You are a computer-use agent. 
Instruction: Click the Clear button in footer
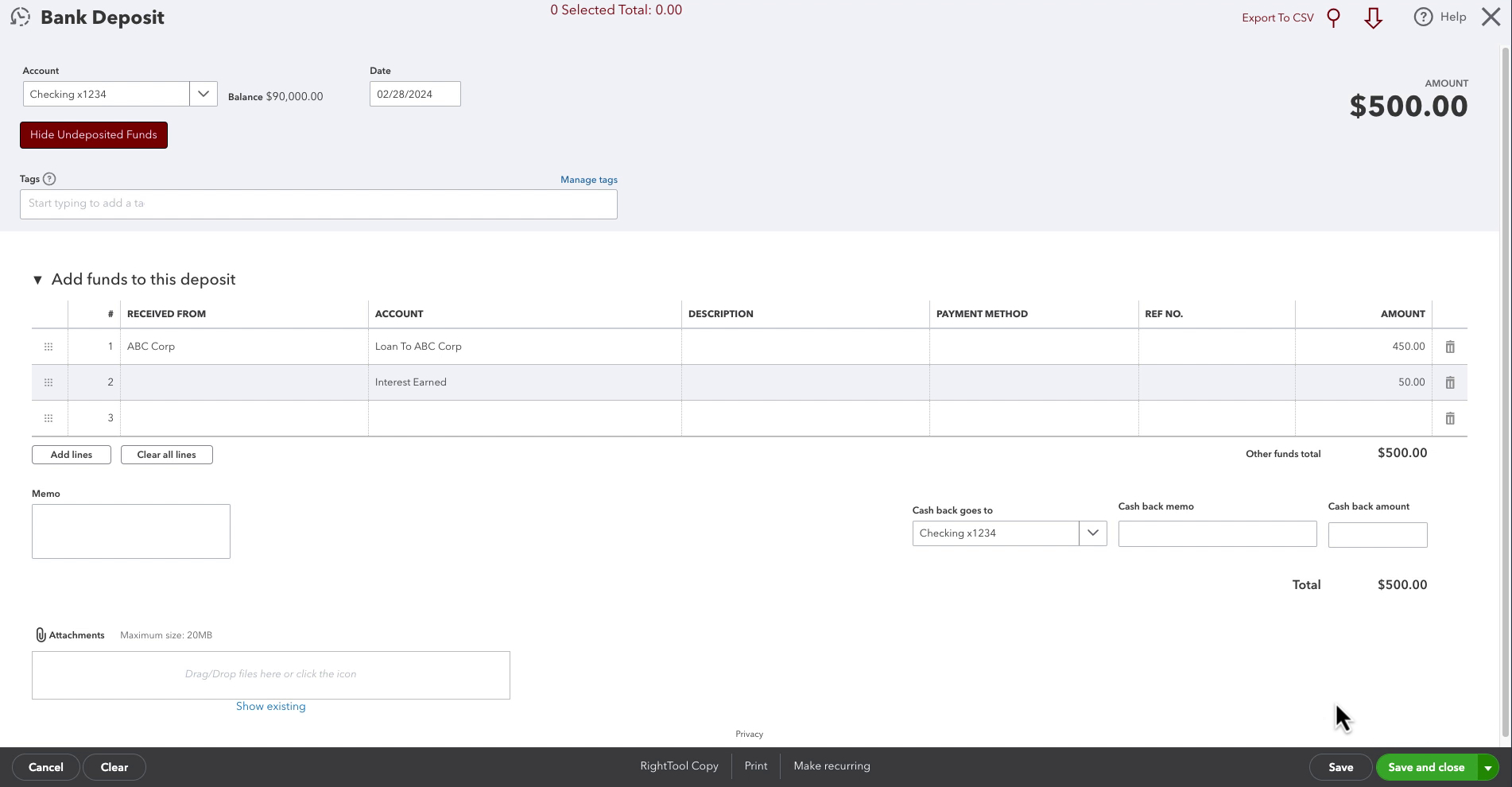click(114, 767)
